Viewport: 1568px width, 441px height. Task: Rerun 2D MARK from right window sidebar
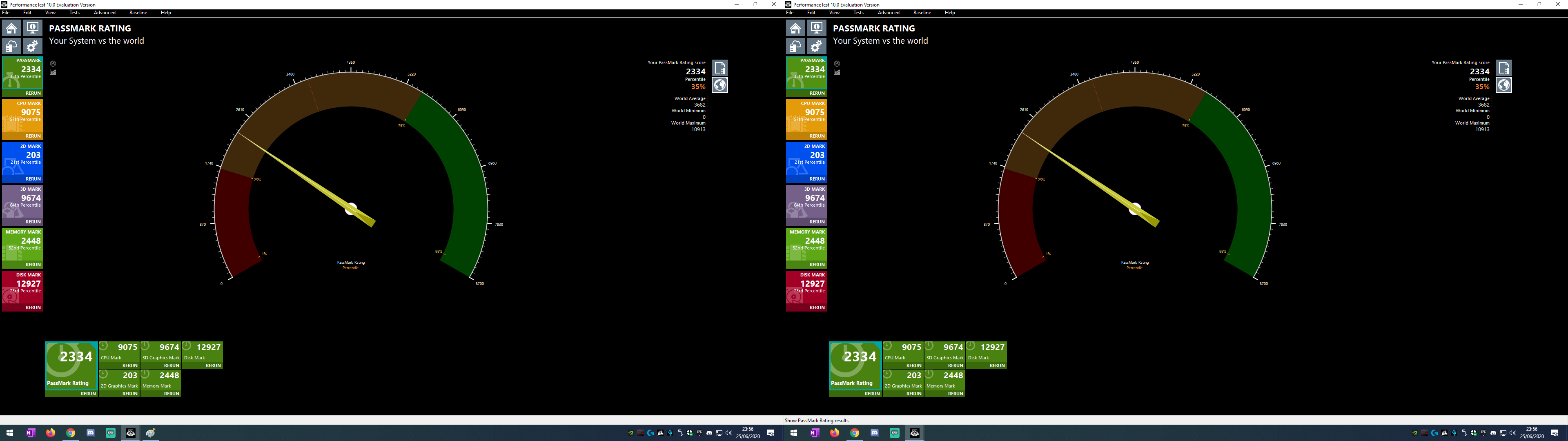tap(817, 179)
